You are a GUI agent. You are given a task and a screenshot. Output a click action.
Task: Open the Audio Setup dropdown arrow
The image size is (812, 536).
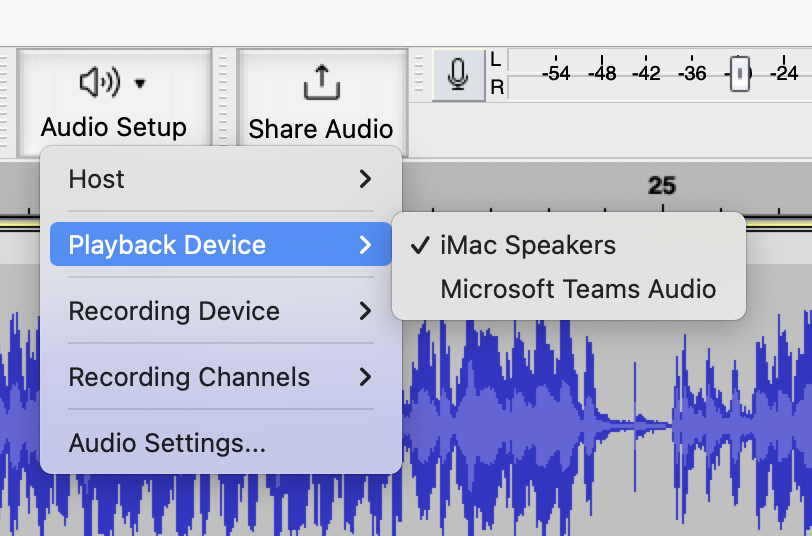pyautogui.click(x=140, y=83)
